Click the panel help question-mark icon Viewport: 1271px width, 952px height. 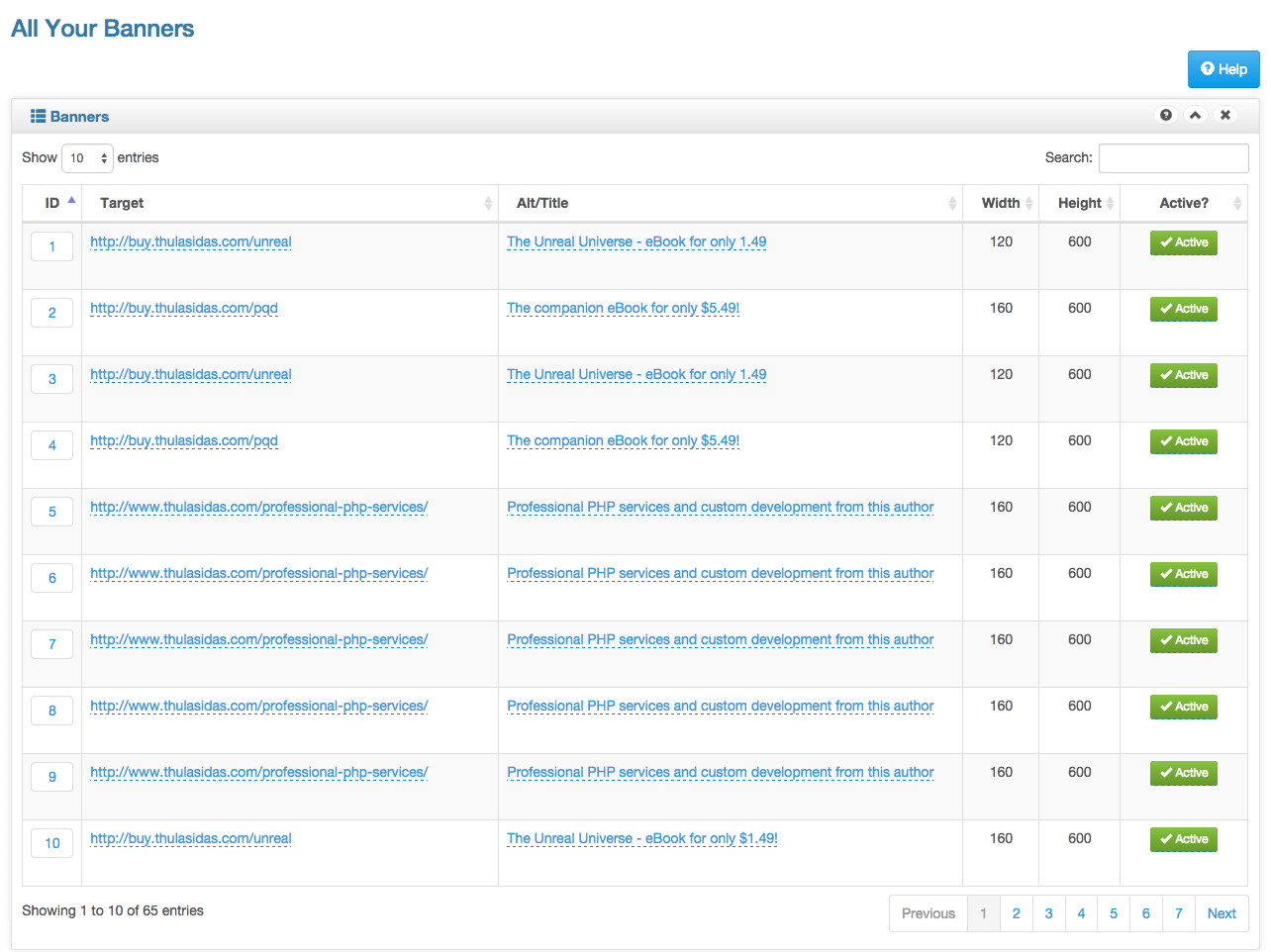tap(1166, 115)
